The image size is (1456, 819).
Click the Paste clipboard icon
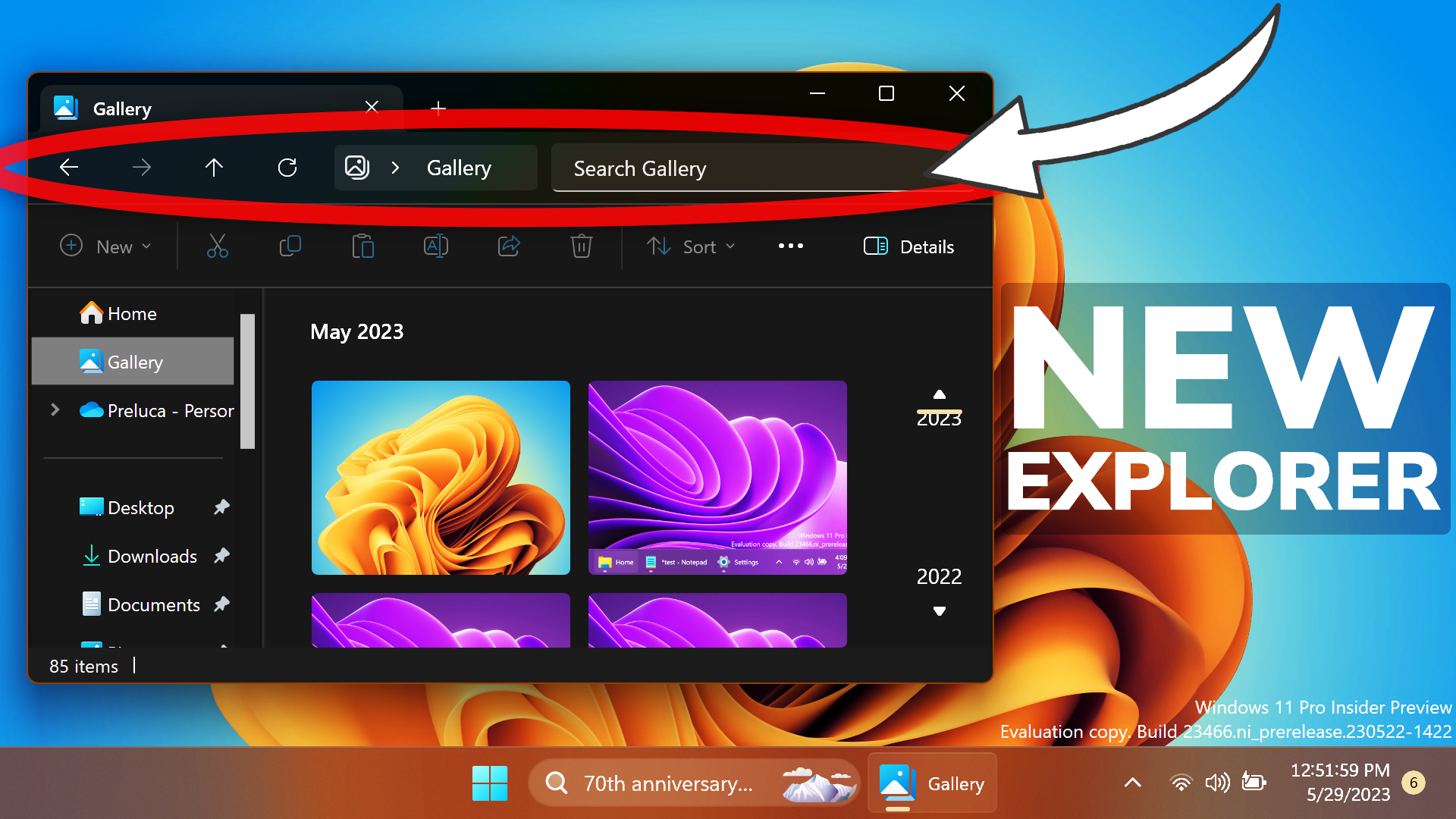coord(362,246)
